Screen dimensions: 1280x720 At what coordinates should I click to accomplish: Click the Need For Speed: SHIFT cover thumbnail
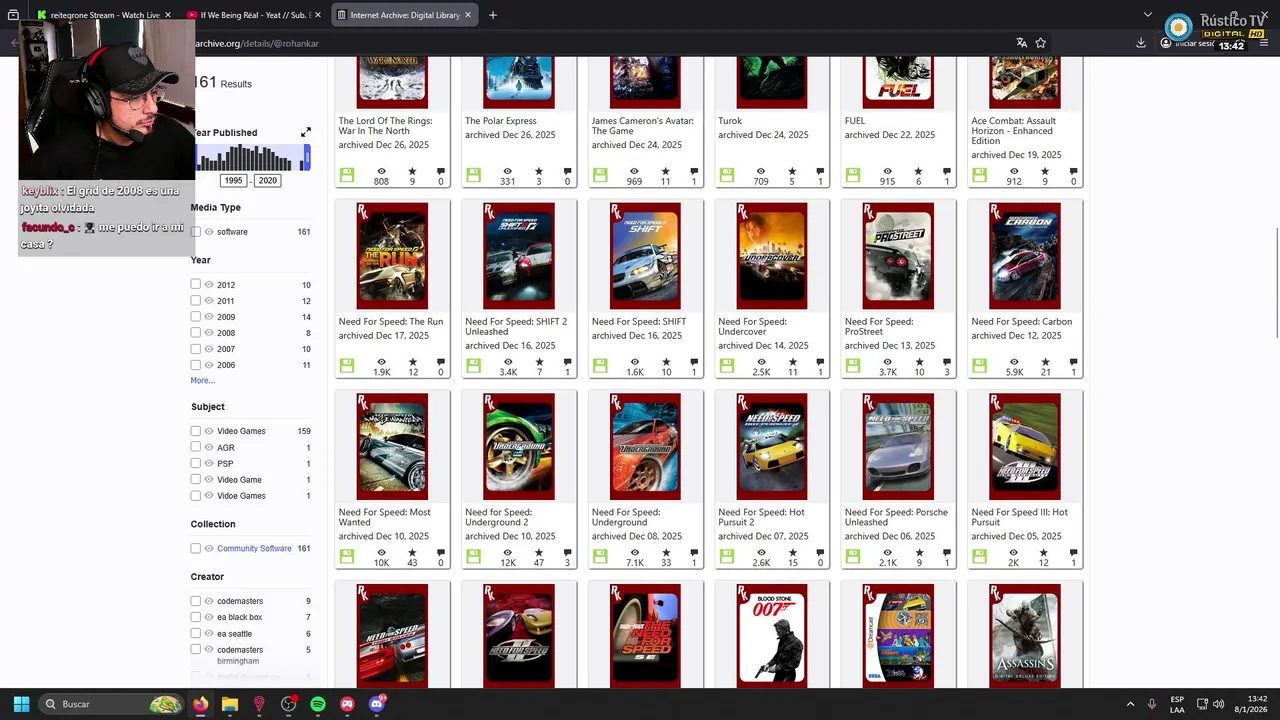[645, 256]
